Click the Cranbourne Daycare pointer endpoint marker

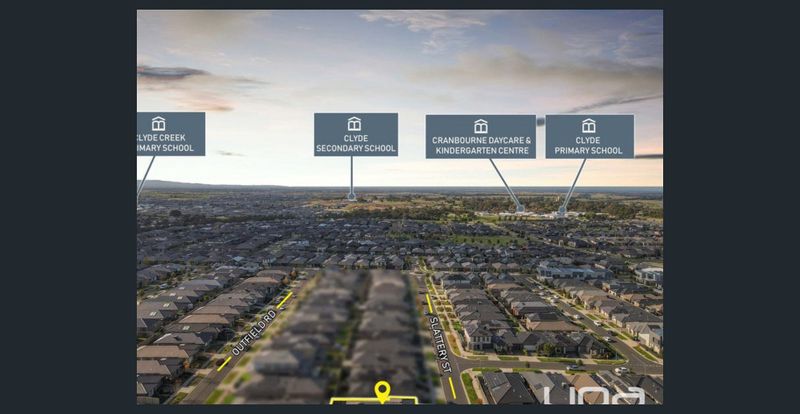[520, 208]
